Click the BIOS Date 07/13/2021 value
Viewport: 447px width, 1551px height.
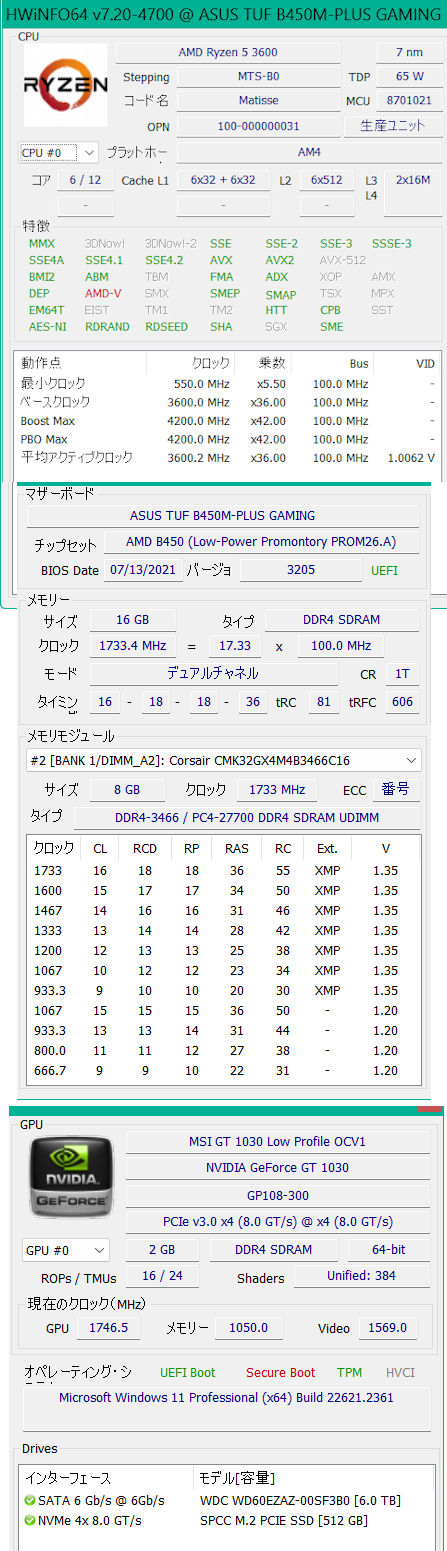(x=142, y=570)
